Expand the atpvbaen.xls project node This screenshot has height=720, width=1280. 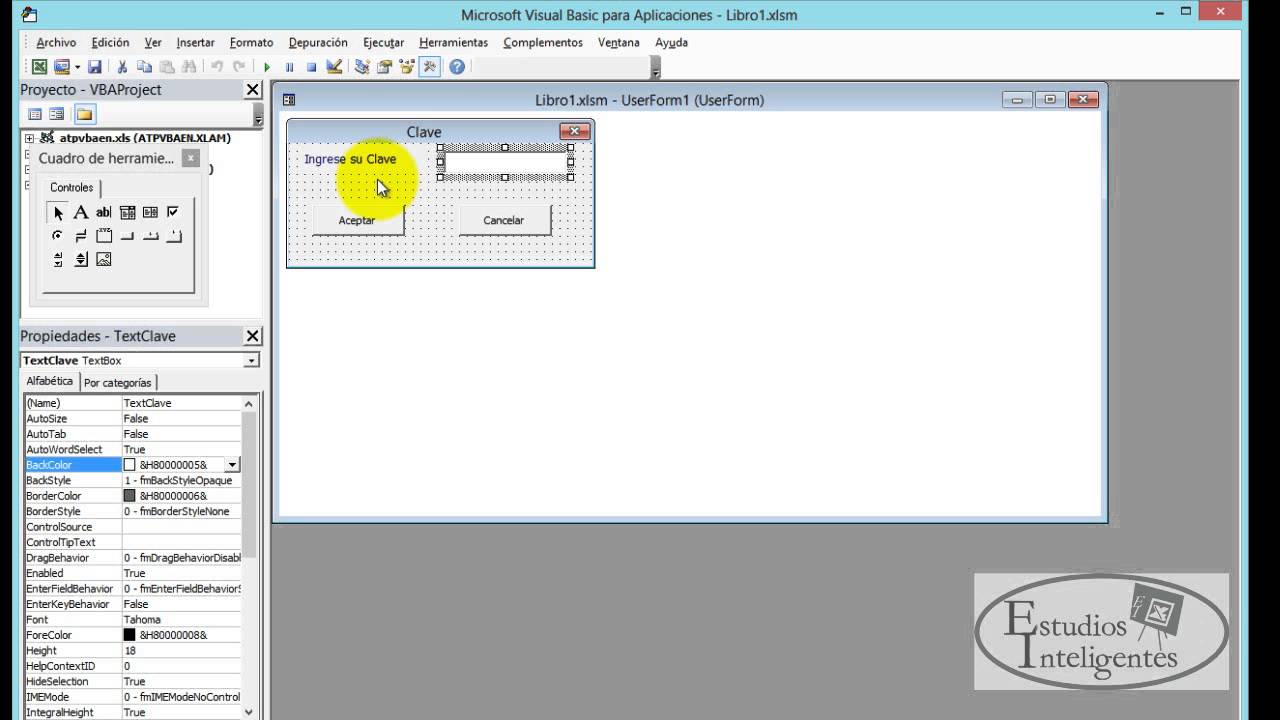click(x=29, y=139)
